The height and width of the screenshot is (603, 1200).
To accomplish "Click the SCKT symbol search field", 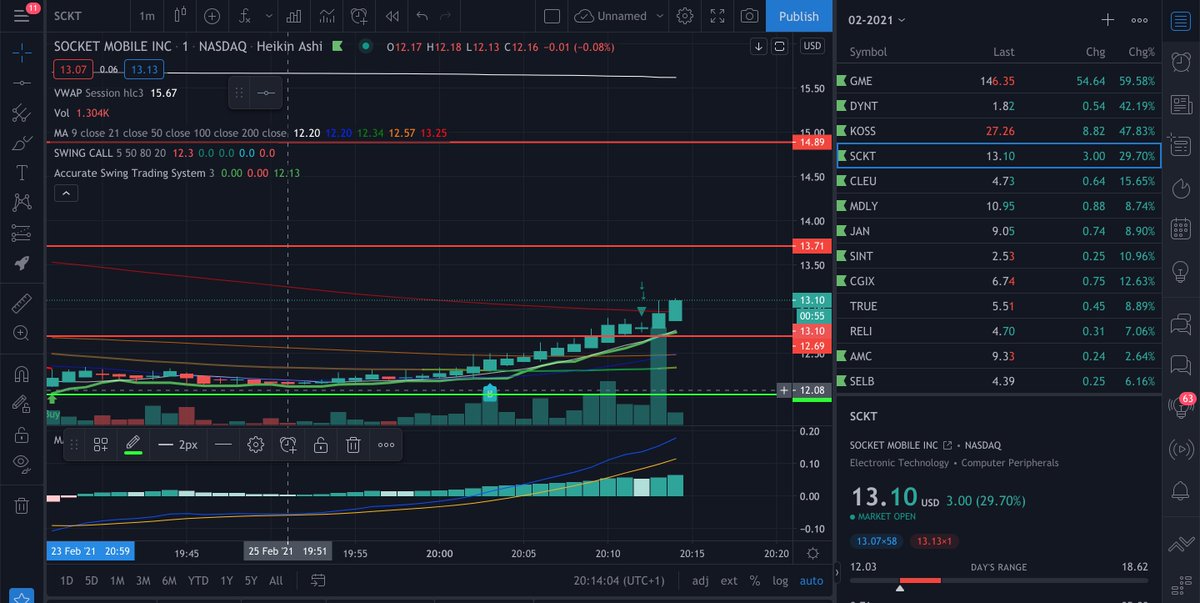I will tap(88, 16).
